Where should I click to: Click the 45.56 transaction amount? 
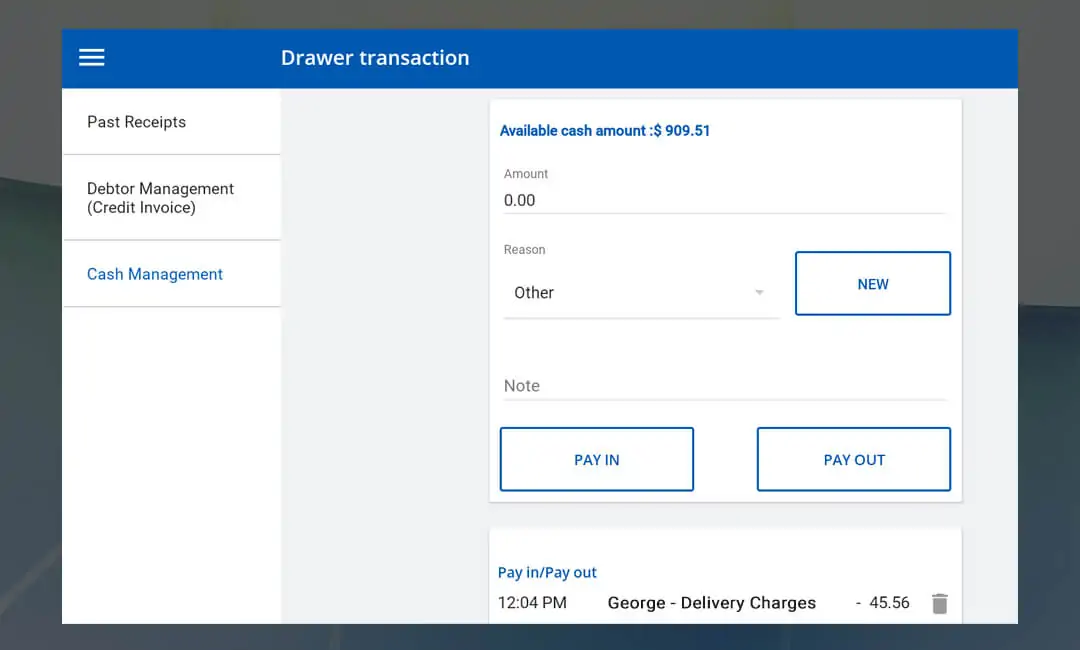point(889,603)
